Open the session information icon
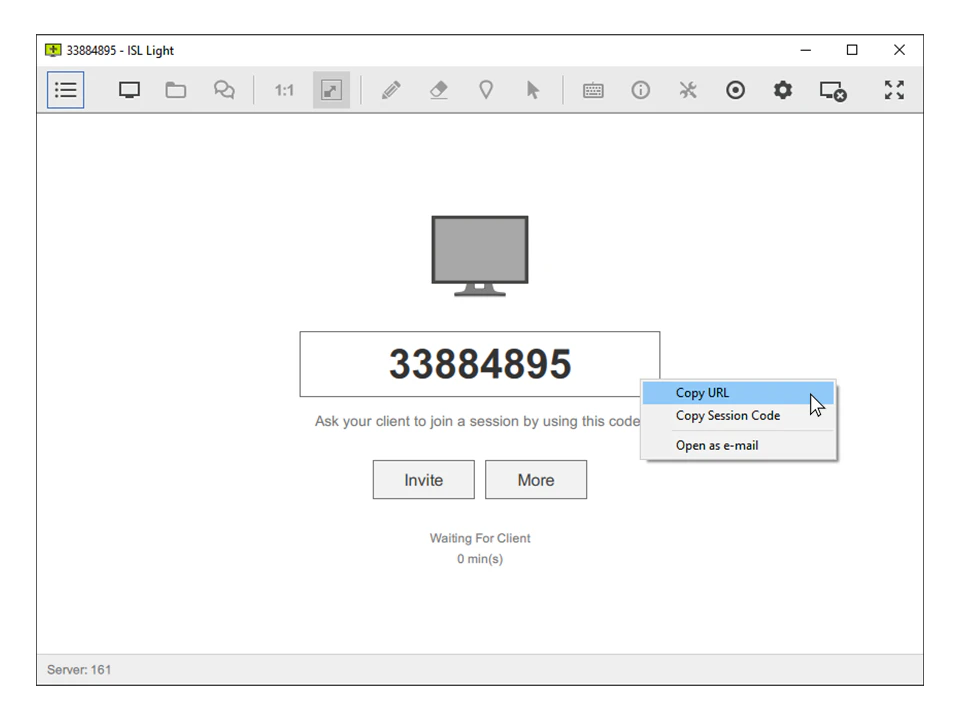960x720 pixels. coord(640,90)
